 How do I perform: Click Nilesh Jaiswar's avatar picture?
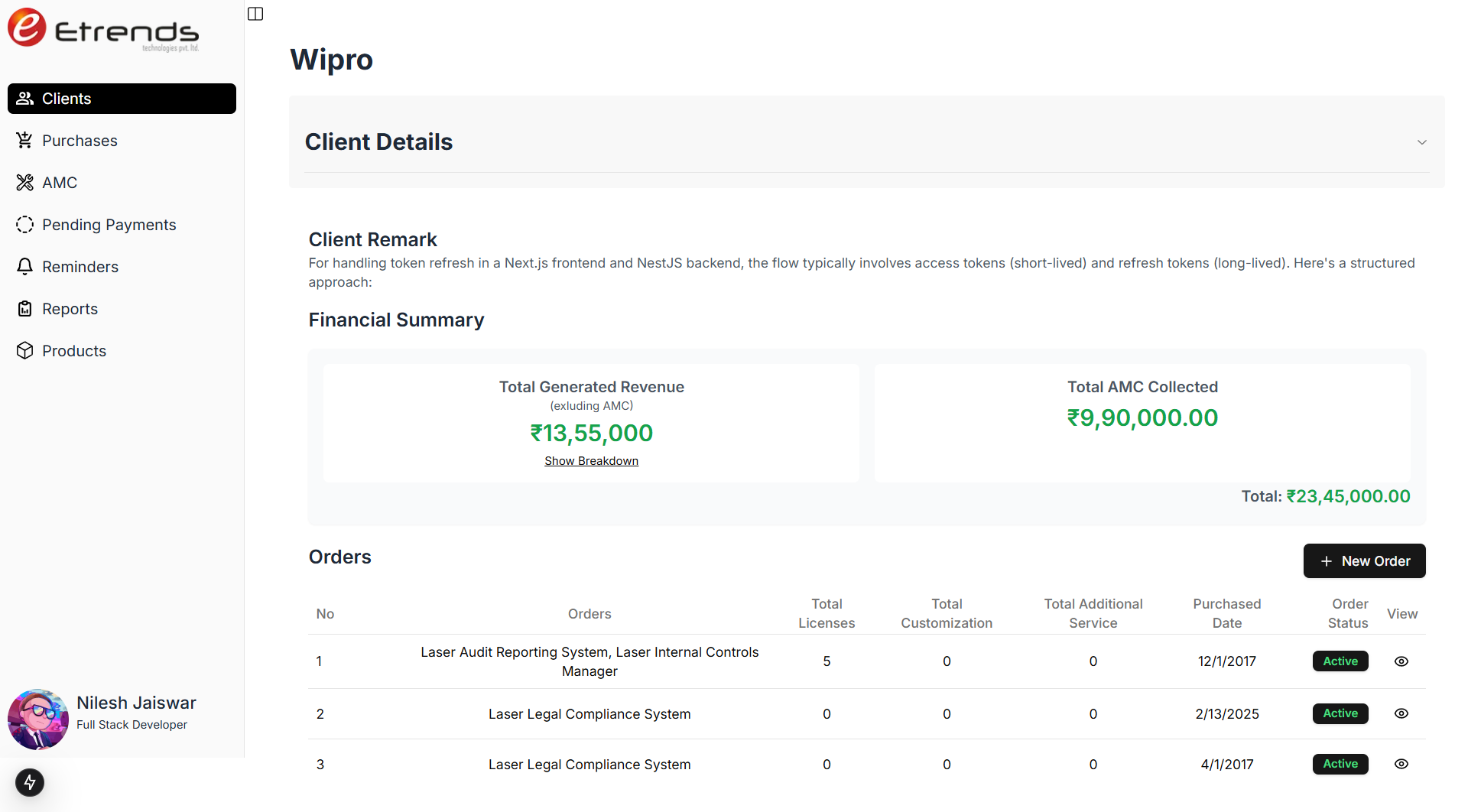pyautogui.click(x=38, y=719)
